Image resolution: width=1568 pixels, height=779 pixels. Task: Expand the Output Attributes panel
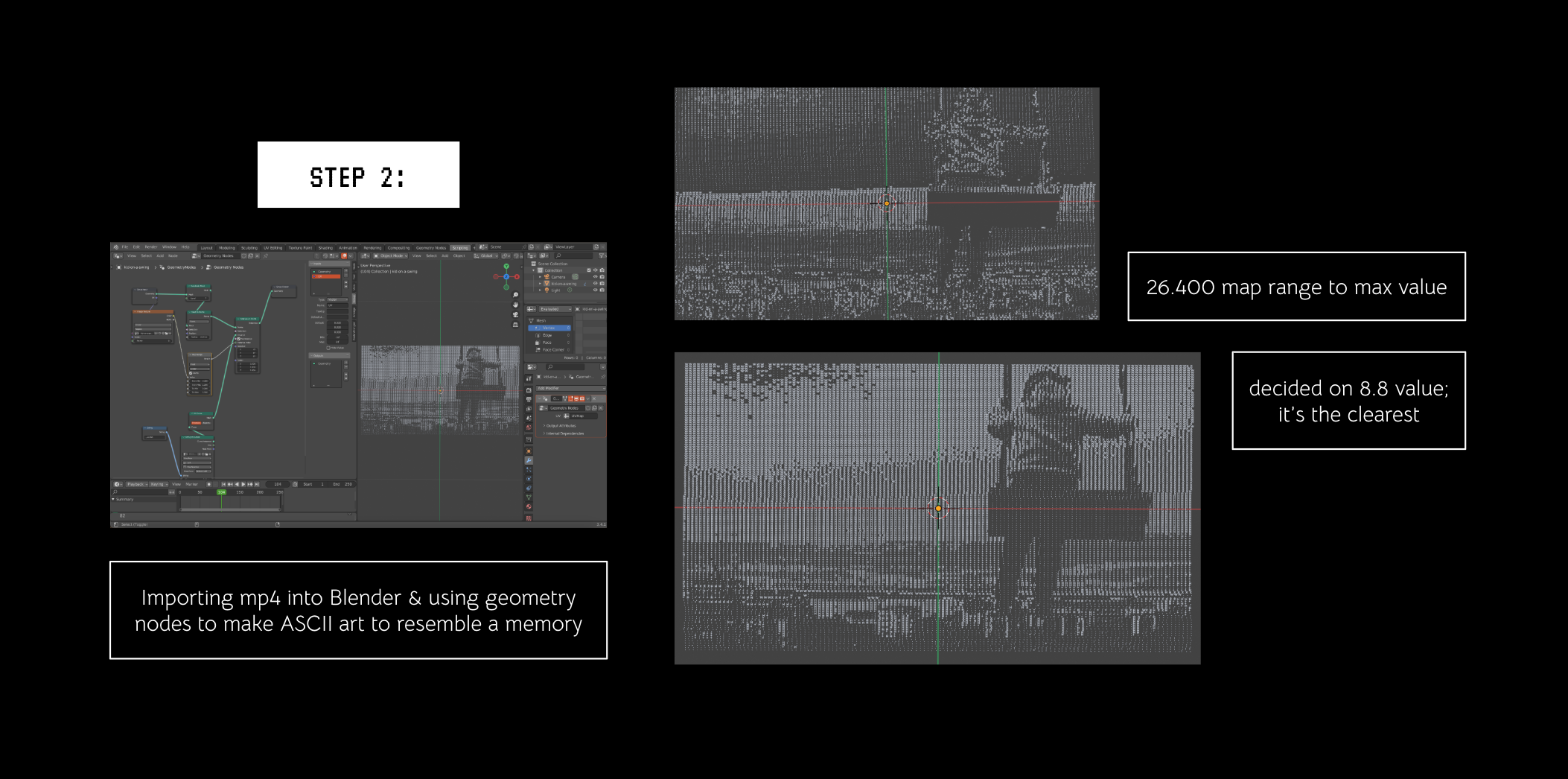pyautogui.click(x=561, y=426)
